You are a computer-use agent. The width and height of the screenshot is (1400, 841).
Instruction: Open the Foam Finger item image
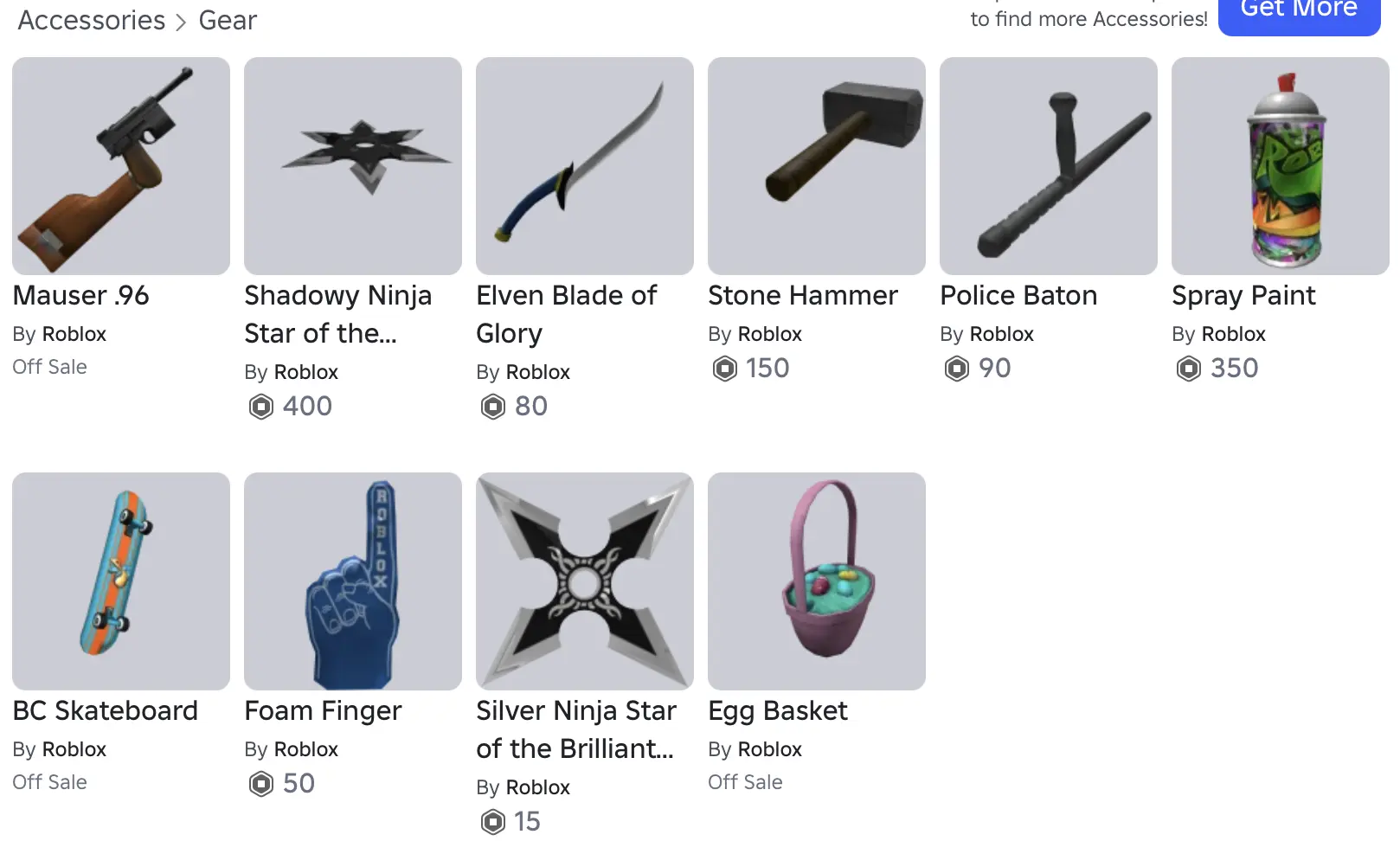(x=353, y=581)
